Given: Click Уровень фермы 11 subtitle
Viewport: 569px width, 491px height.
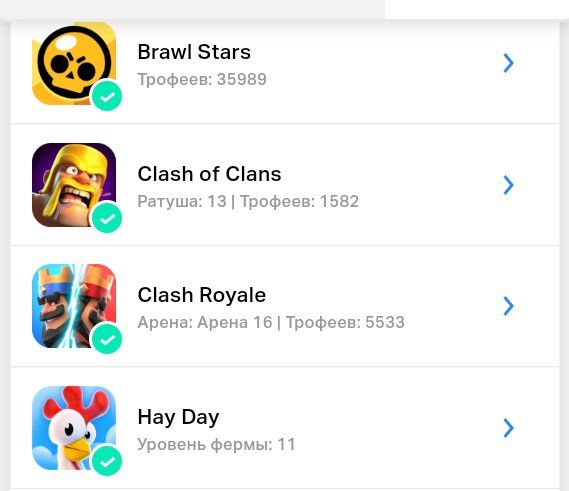Looking at the screenshot, I should 217,444.
